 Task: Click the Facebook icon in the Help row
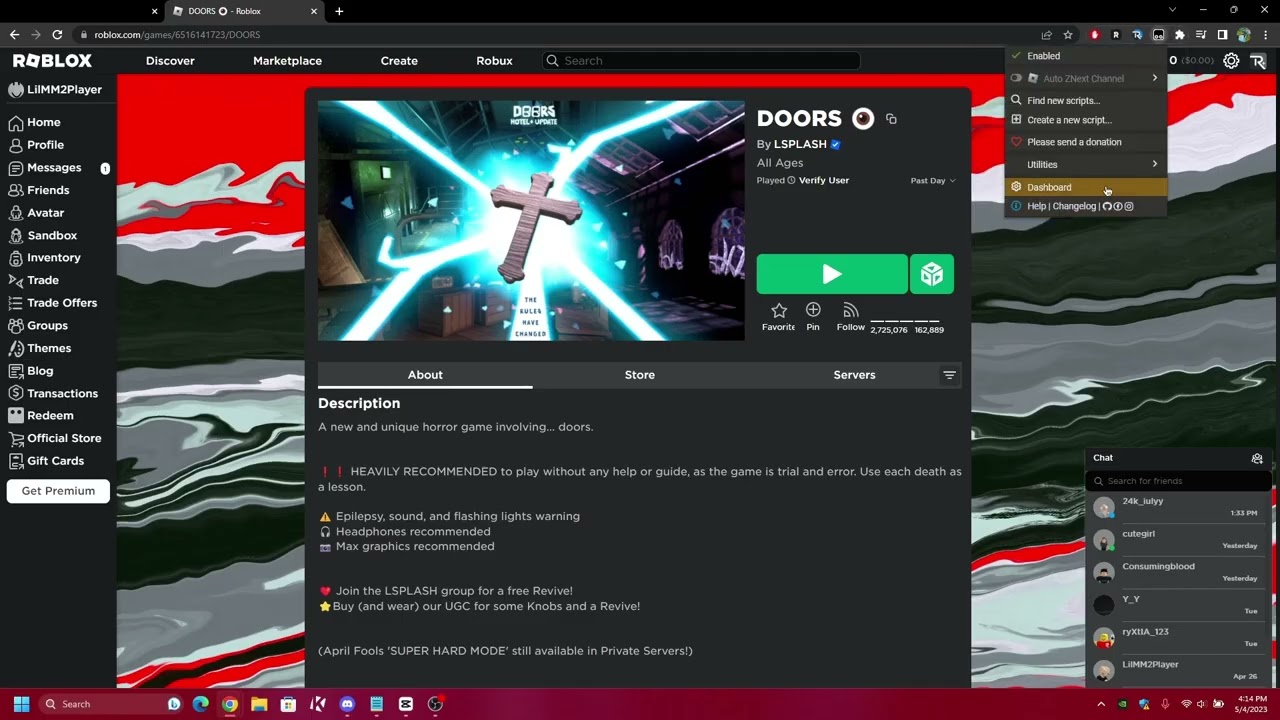pos(1118,207)
